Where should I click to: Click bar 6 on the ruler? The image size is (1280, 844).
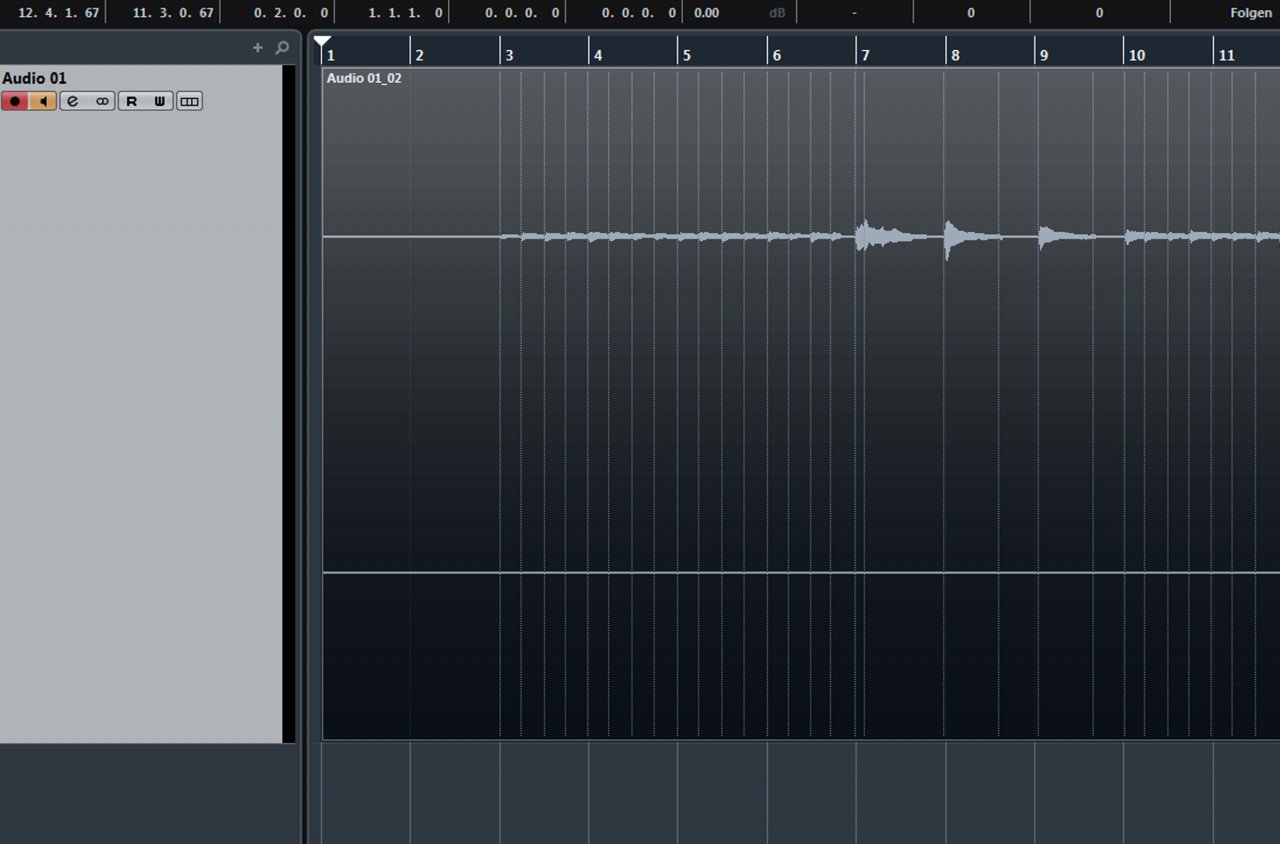pos(777,55)
